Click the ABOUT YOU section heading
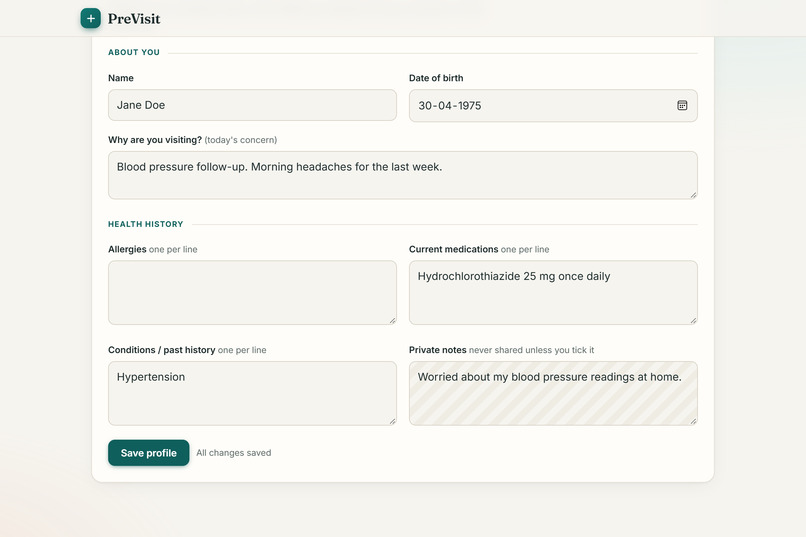Screen dimensions: 806x537 tap(134, 52)
